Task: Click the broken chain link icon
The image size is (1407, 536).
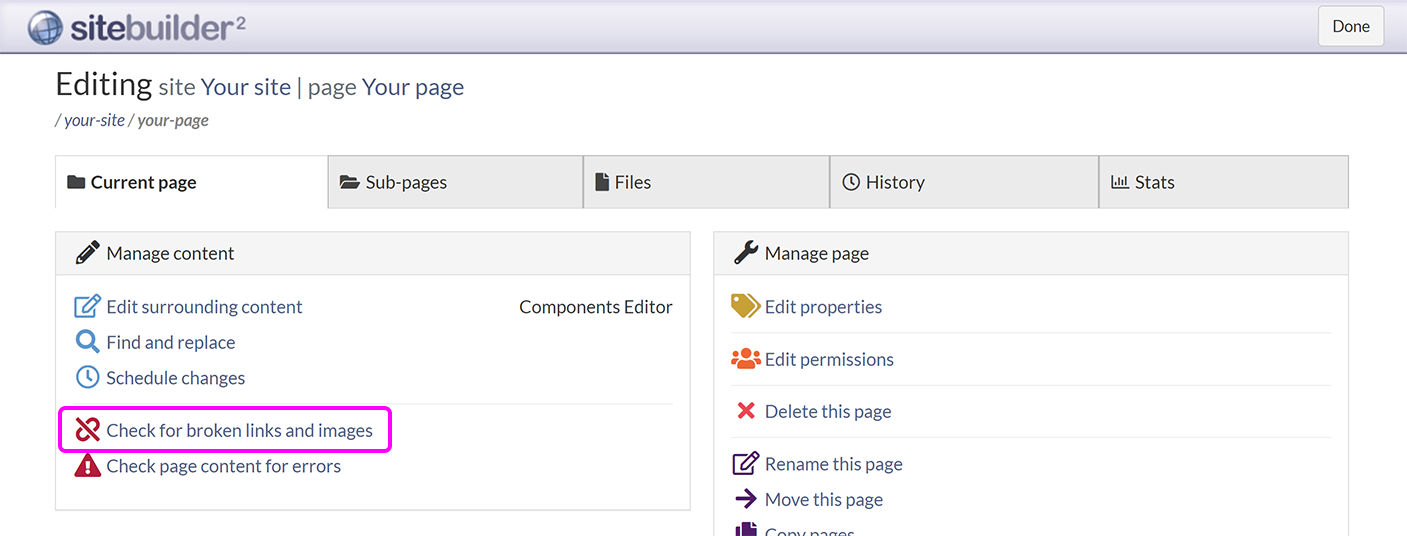Action: 88,430
